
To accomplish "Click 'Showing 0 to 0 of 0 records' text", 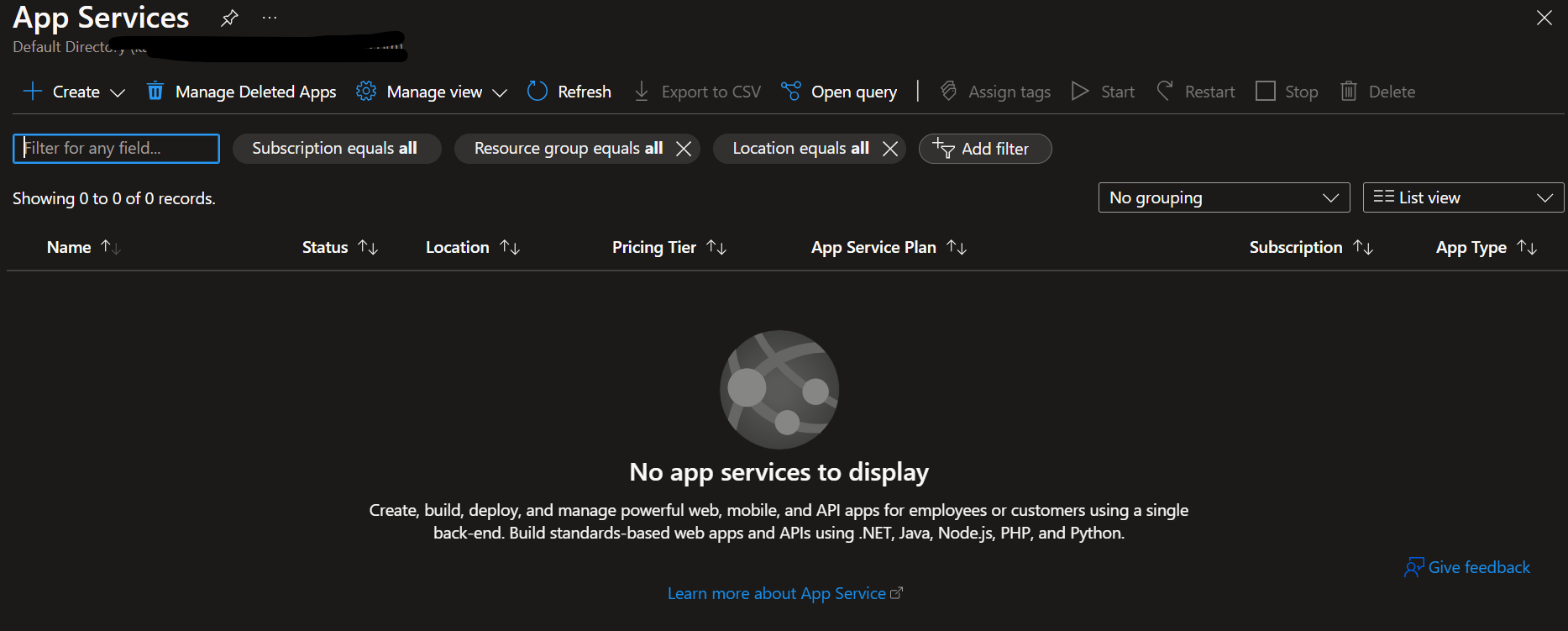I will coord(114,198).
